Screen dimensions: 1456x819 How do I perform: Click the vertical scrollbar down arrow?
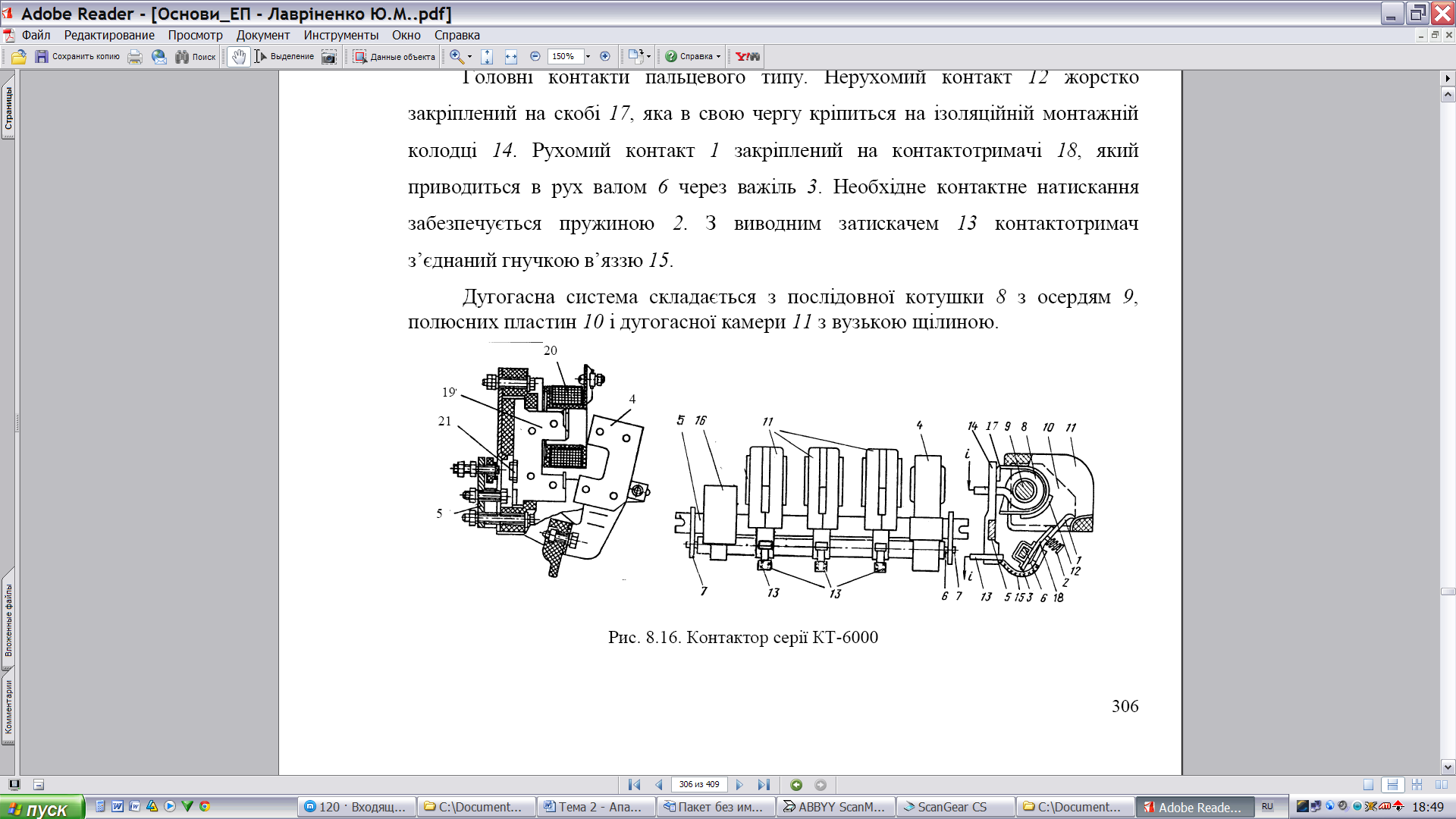[x=1448, y=767]
